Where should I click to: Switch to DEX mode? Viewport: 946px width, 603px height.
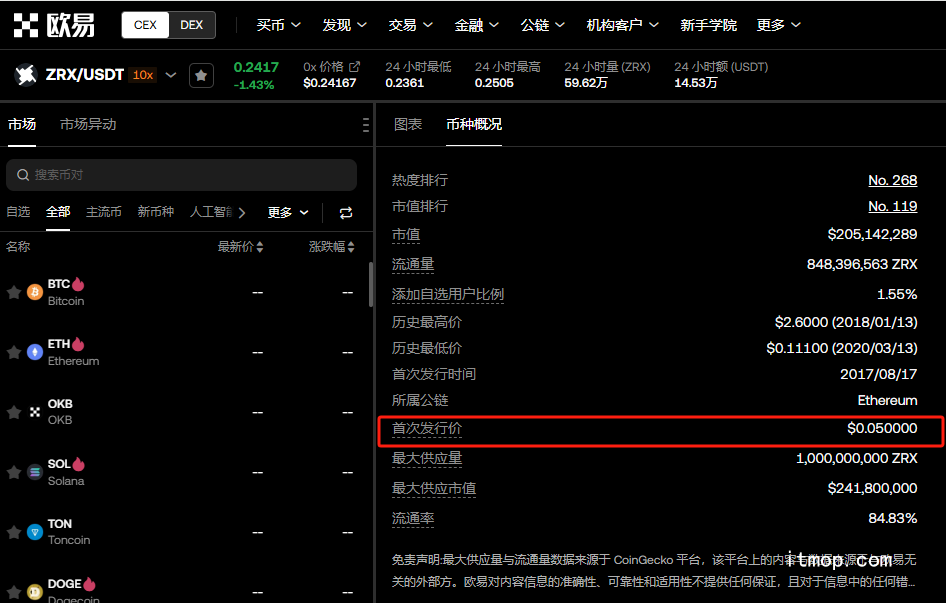(192, 25)
